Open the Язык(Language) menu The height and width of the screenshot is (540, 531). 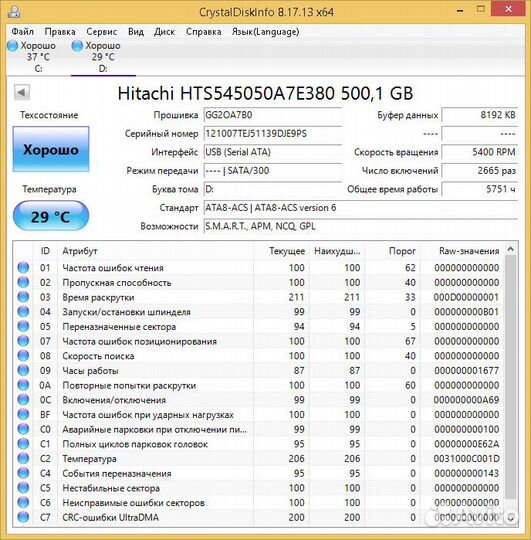point(265,32)
